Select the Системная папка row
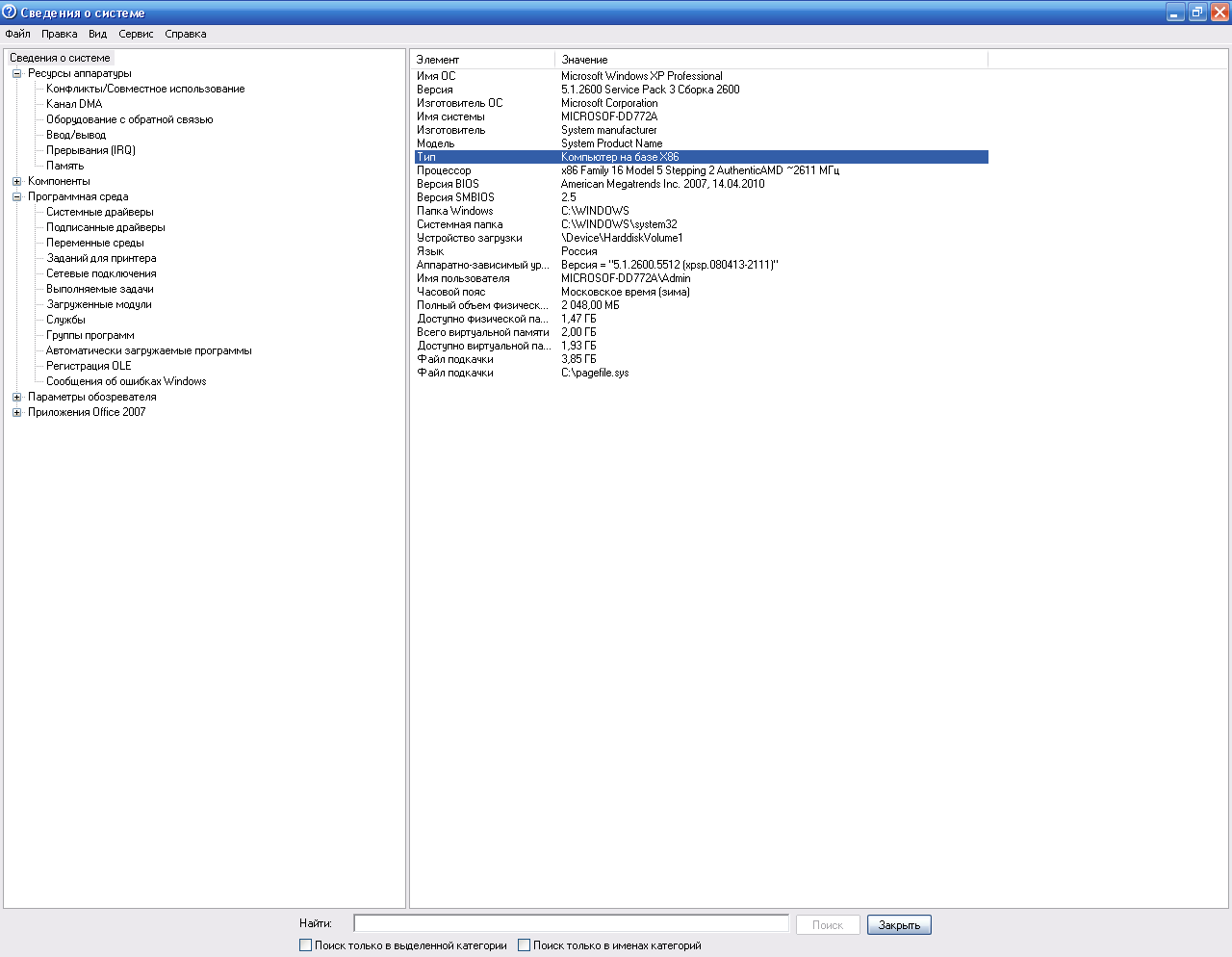 pos(702,224)
